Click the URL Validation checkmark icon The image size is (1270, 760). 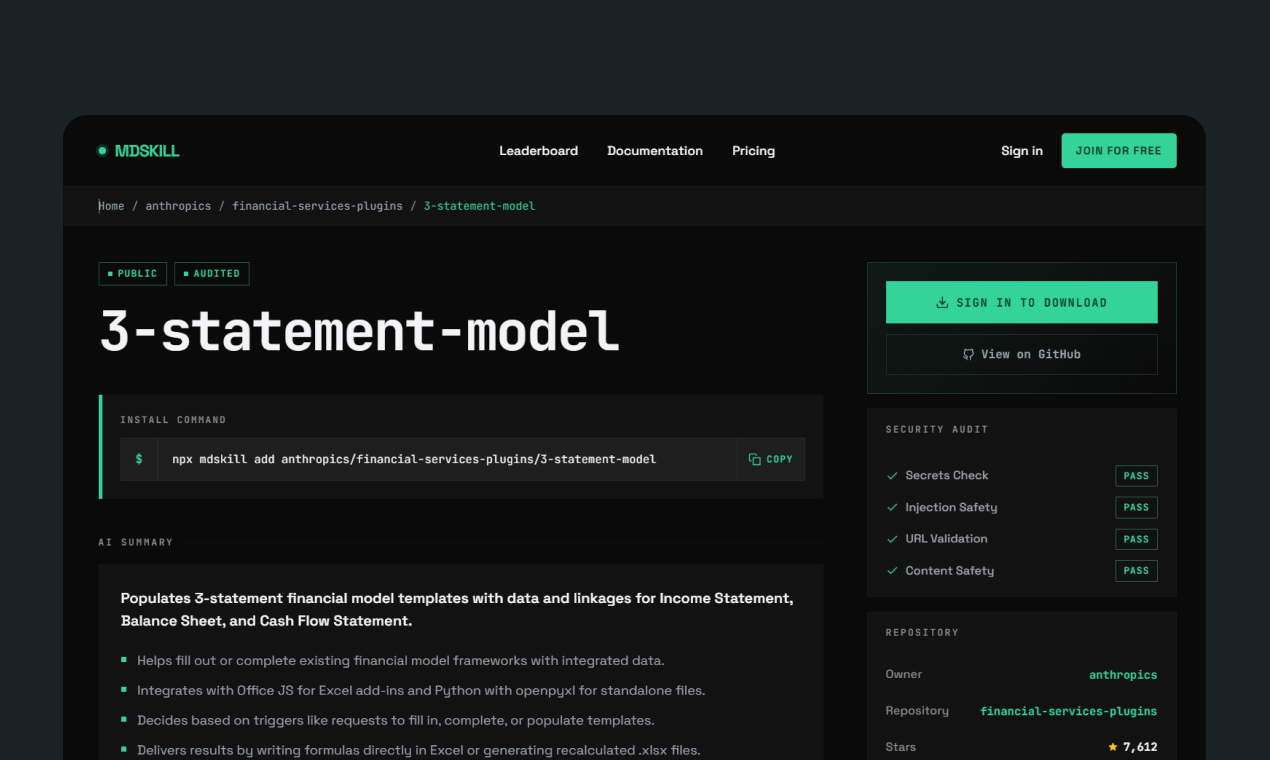coord(892,539)
